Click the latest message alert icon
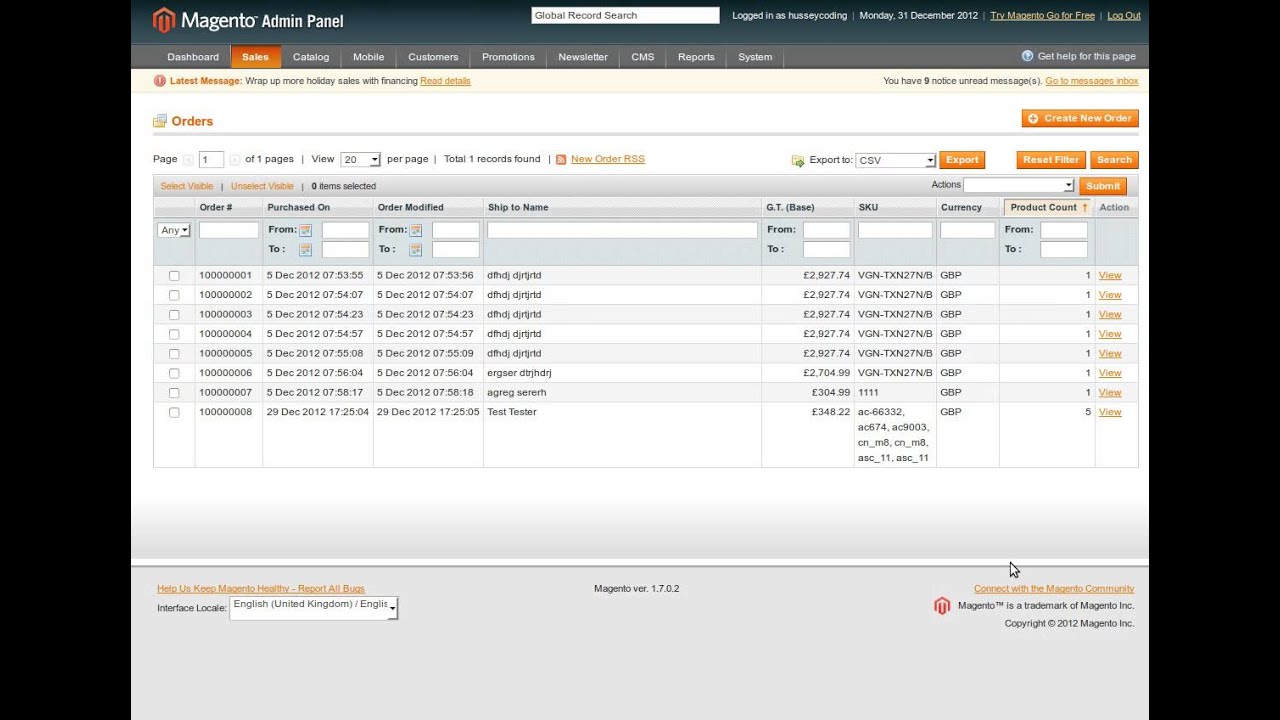 [x=160, y=81]
